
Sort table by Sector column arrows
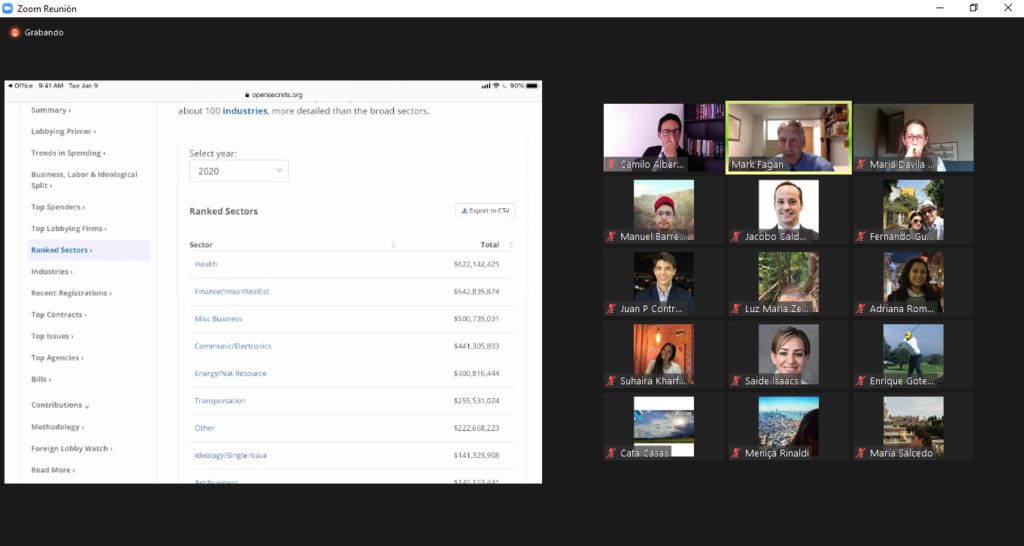pyautogui.click(x=393, y=245)
